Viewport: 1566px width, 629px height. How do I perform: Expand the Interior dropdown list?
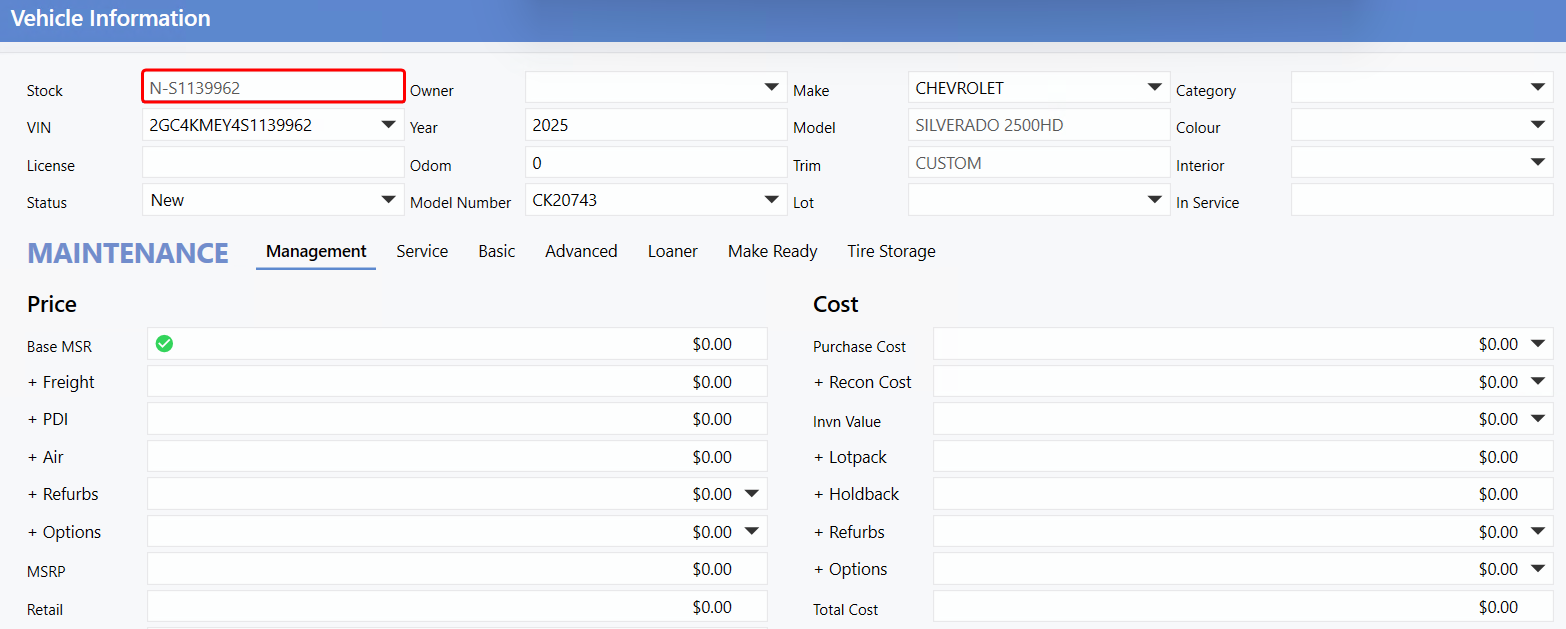pos(1537,162)
